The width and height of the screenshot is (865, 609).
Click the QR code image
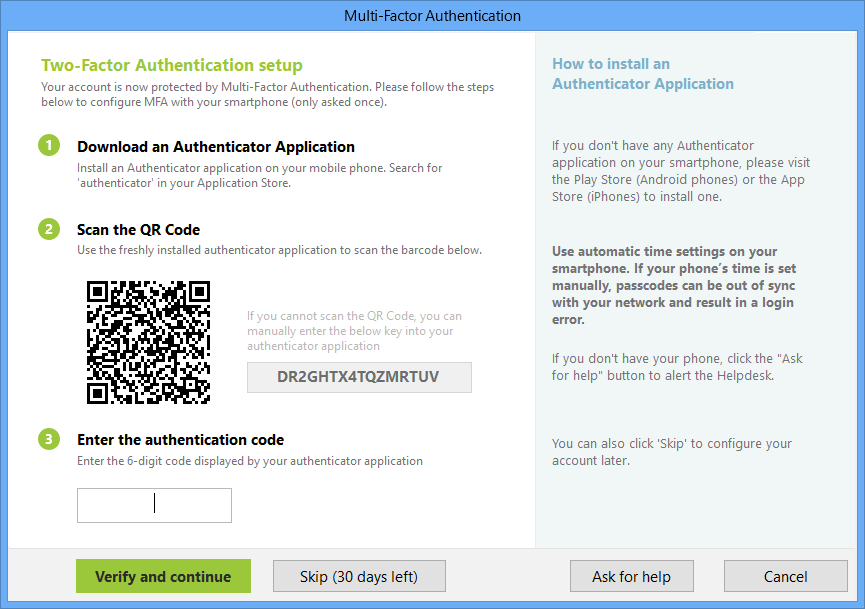click(148, 343)
